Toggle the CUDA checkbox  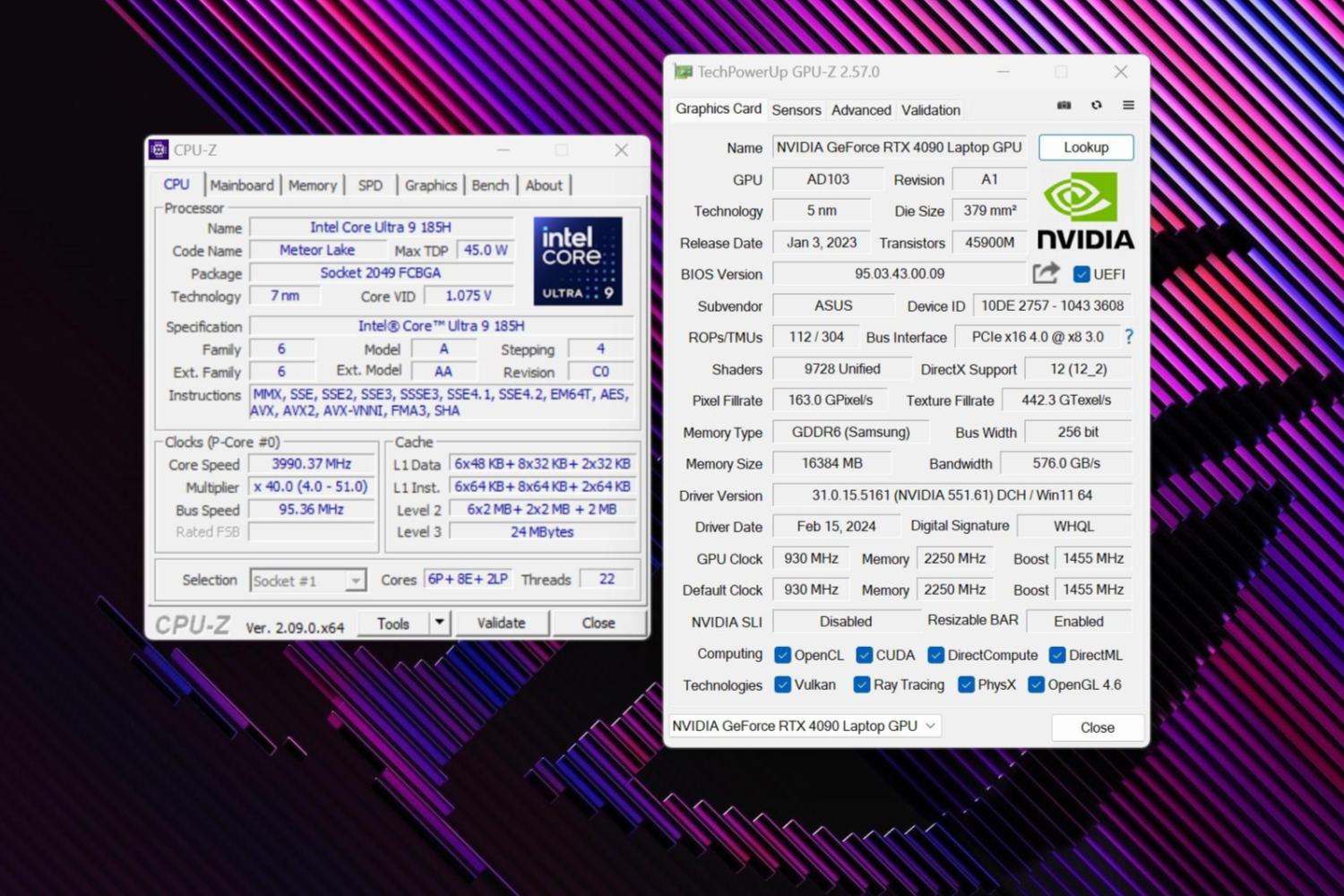864,655
